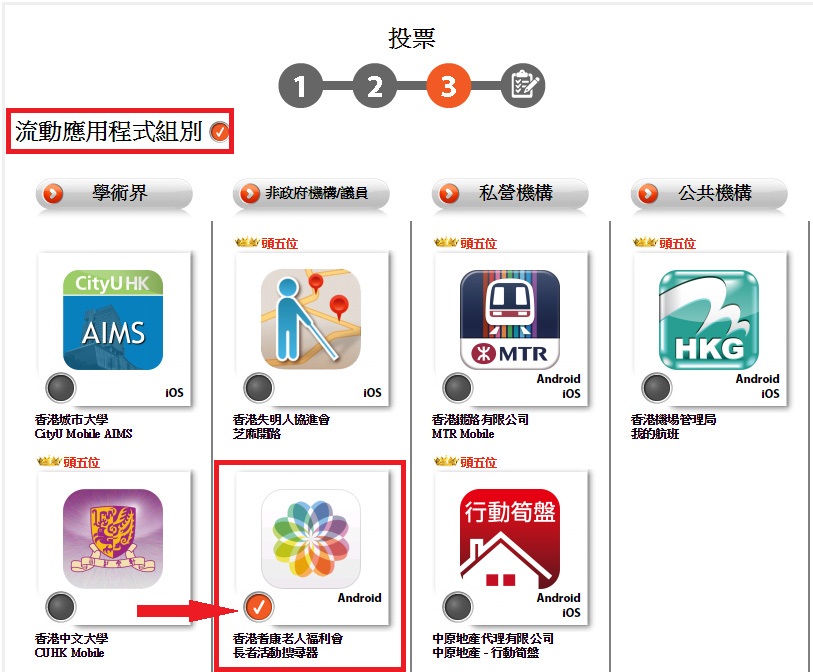Open the colorful flower elderly activity app icon
Viewport: 813px width, 672px height.
point(311,538)
